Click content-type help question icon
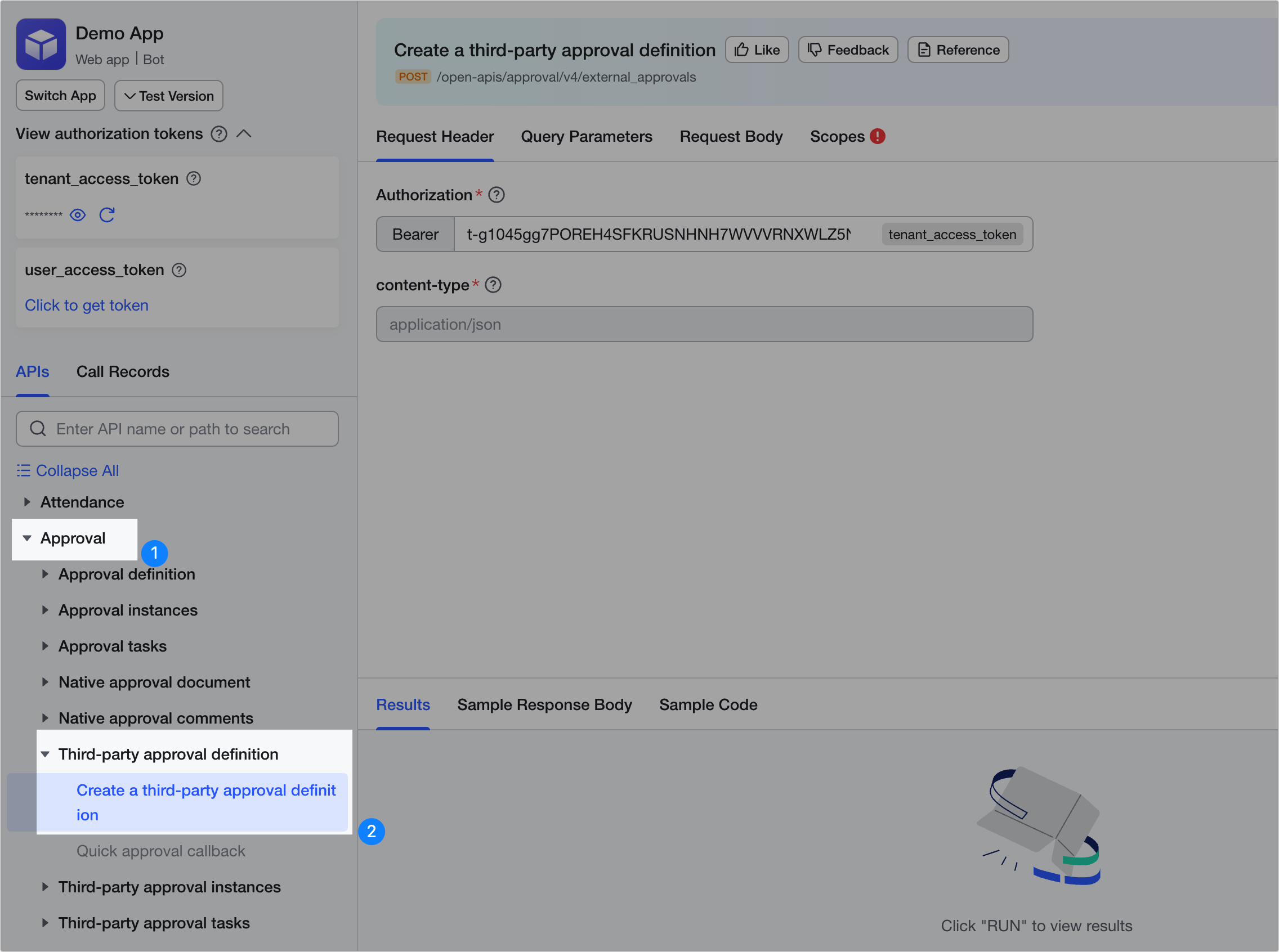Image resolution: width=1279 pixels, height=952 pixels. [x=493, y=285]
